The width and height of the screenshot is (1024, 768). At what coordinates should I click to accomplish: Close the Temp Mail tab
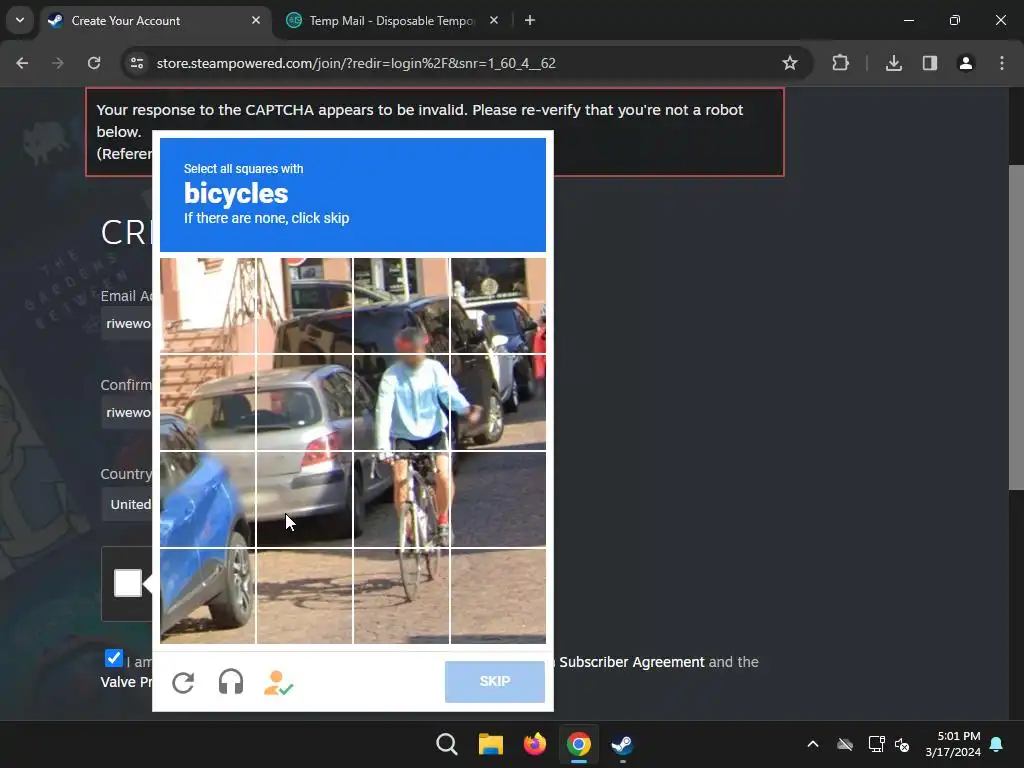(494, 21)
